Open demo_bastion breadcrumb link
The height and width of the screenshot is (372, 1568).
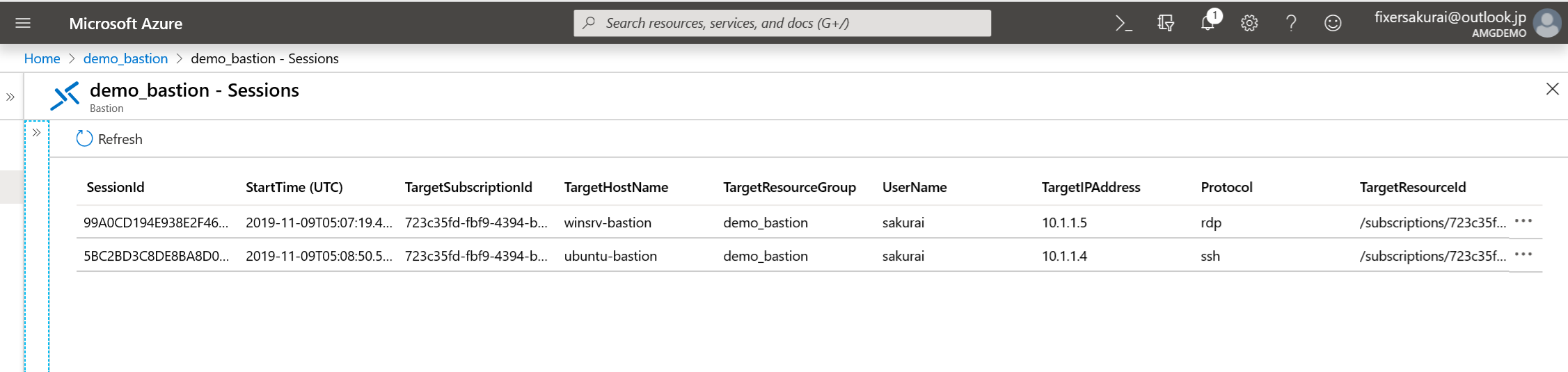click(125, 58)
